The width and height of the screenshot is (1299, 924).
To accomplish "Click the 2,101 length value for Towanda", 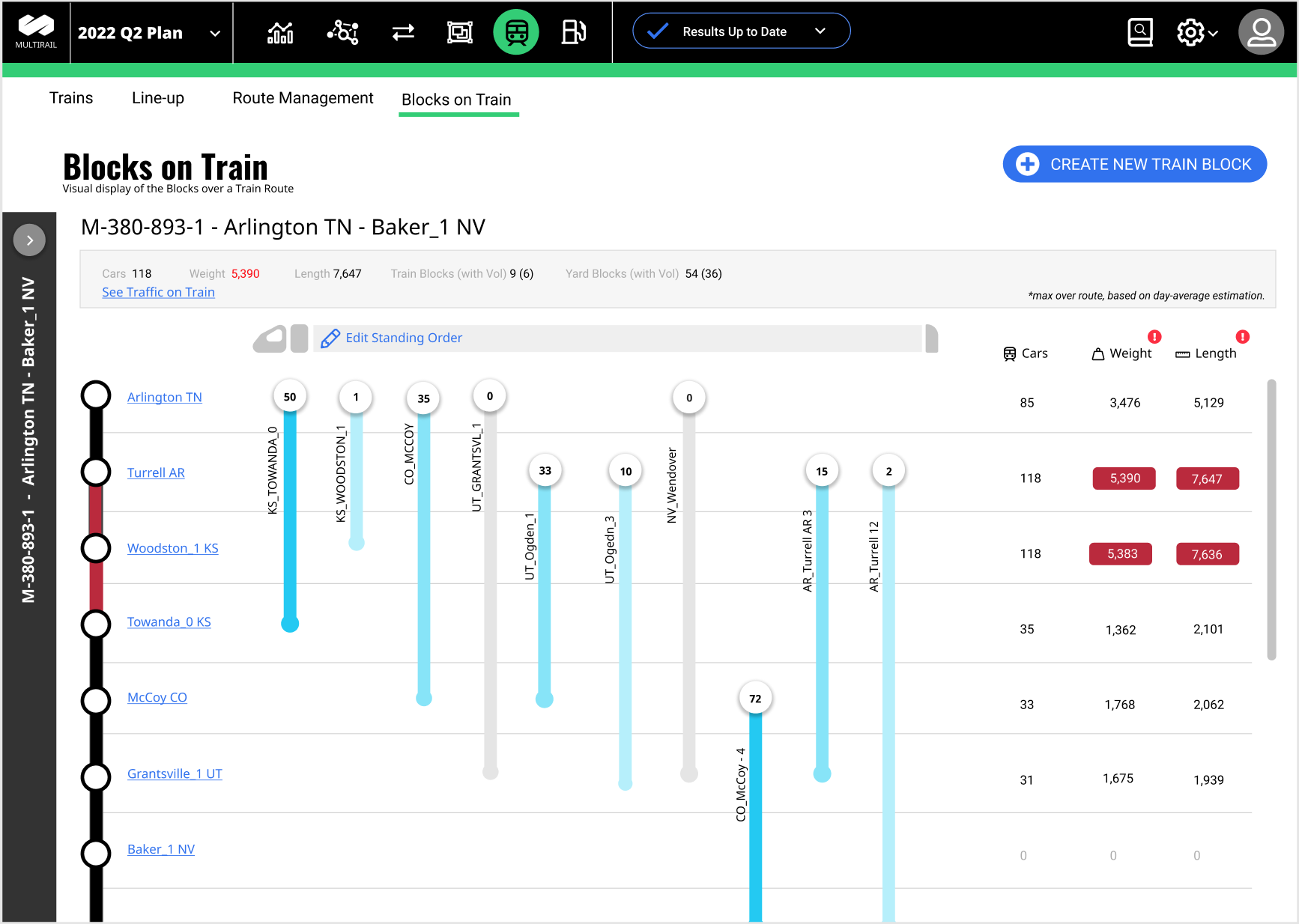I will click(1208, 629).
